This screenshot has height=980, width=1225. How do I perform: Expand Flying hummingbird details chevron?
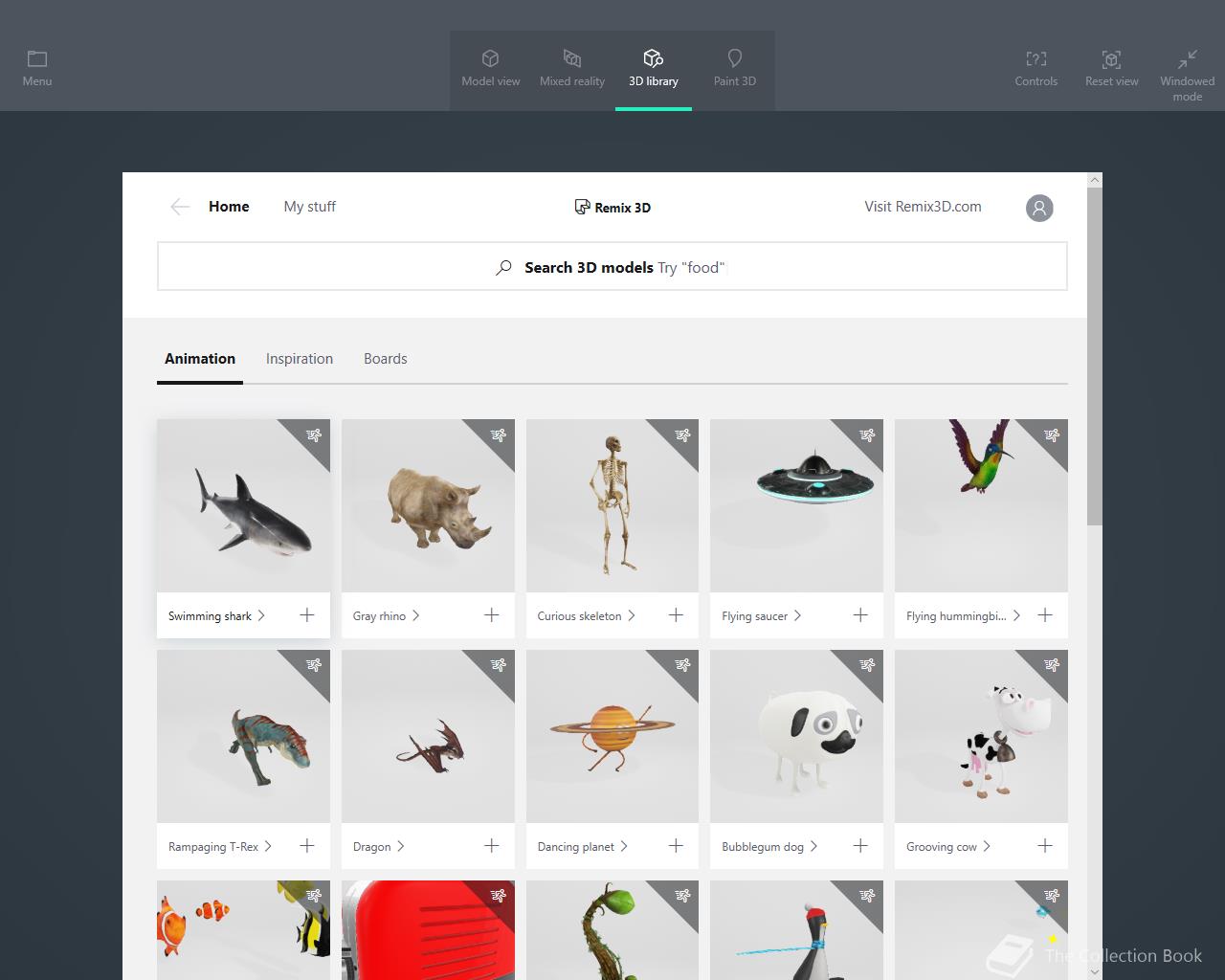pyautogui.click(x=1016, y=615)
